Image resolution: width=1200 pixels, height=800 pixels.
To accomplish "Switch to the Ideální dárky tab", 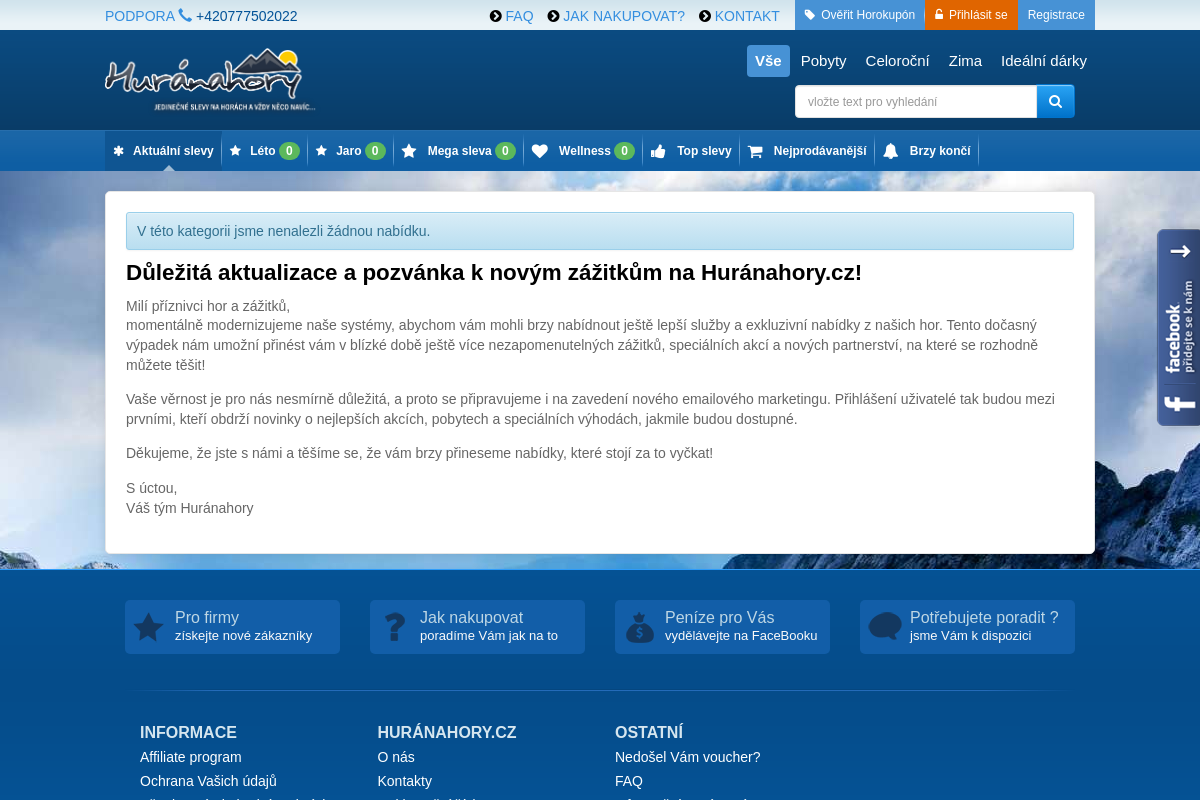I will click(x=1044, y=61).
